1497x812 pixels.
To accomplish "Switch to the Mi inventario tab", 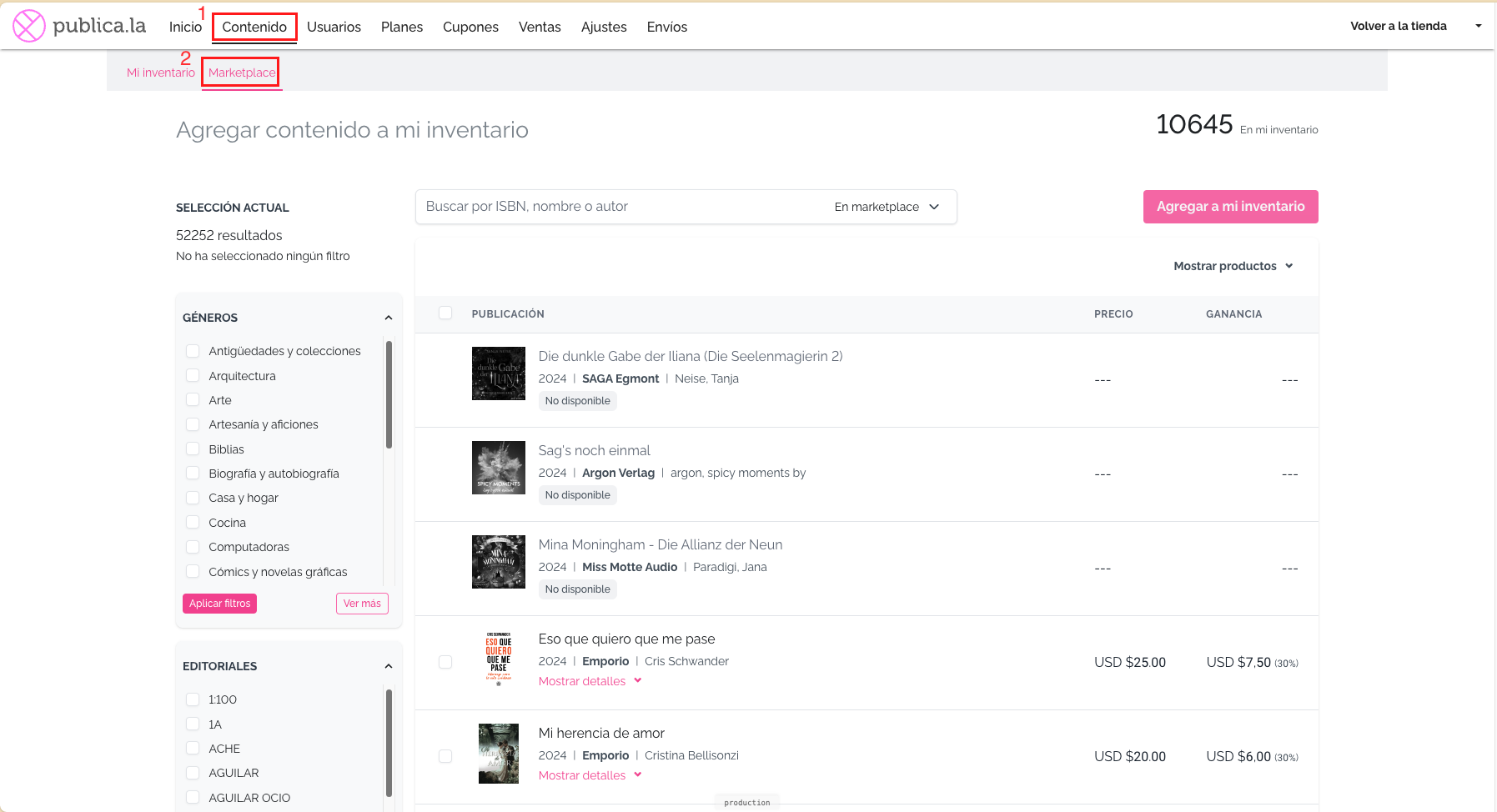I will (x=160, y=72).
